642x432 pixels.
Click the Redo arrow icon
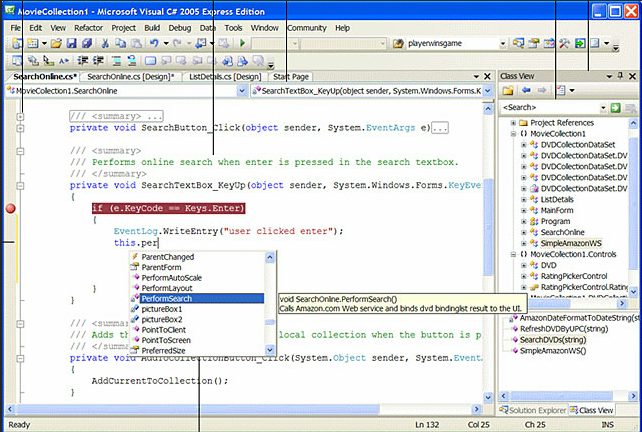pos(177,43)
